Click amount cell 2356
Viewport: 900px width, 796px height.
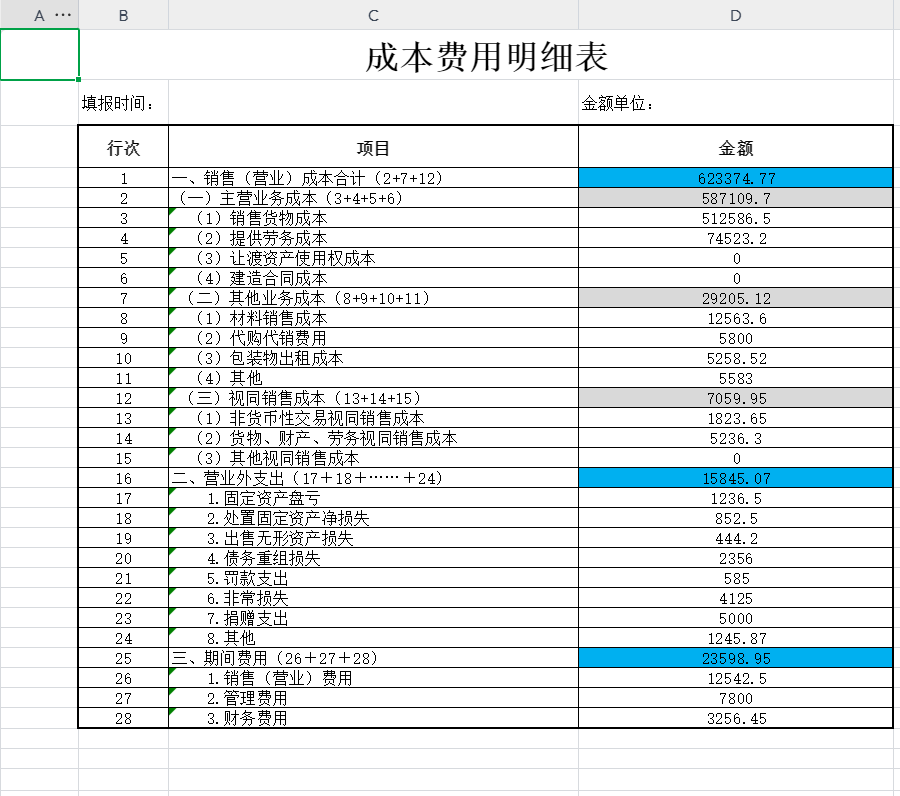736,558
